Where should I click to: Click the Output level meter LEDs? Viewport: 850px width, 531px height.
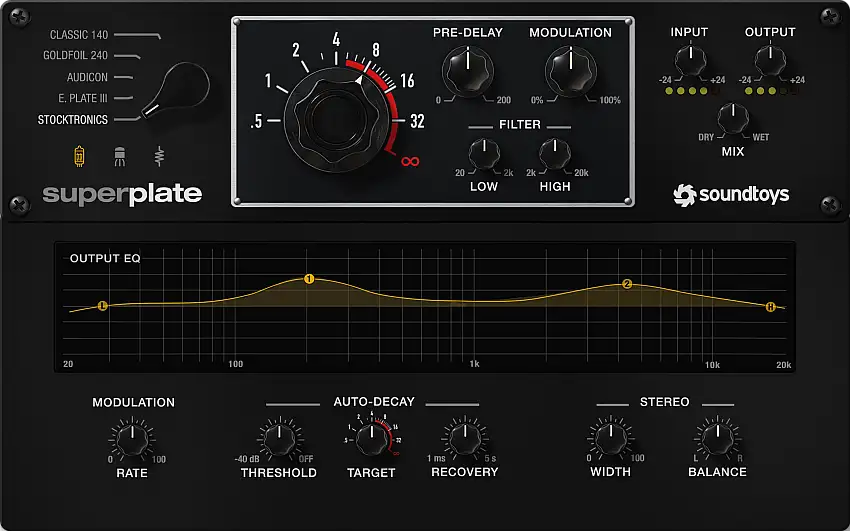(771, 91)
